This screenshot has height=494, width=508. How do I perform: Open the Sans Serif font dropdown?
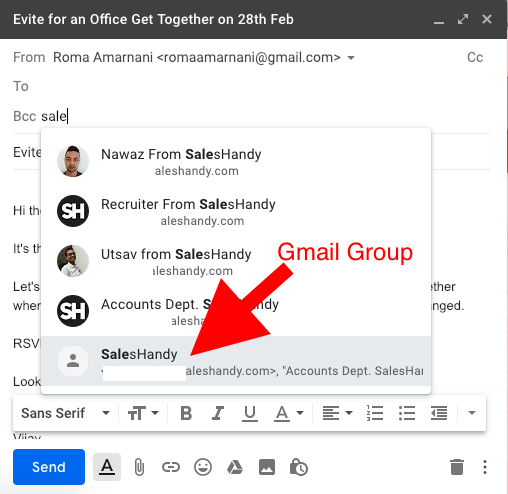(x=65, y=413)
